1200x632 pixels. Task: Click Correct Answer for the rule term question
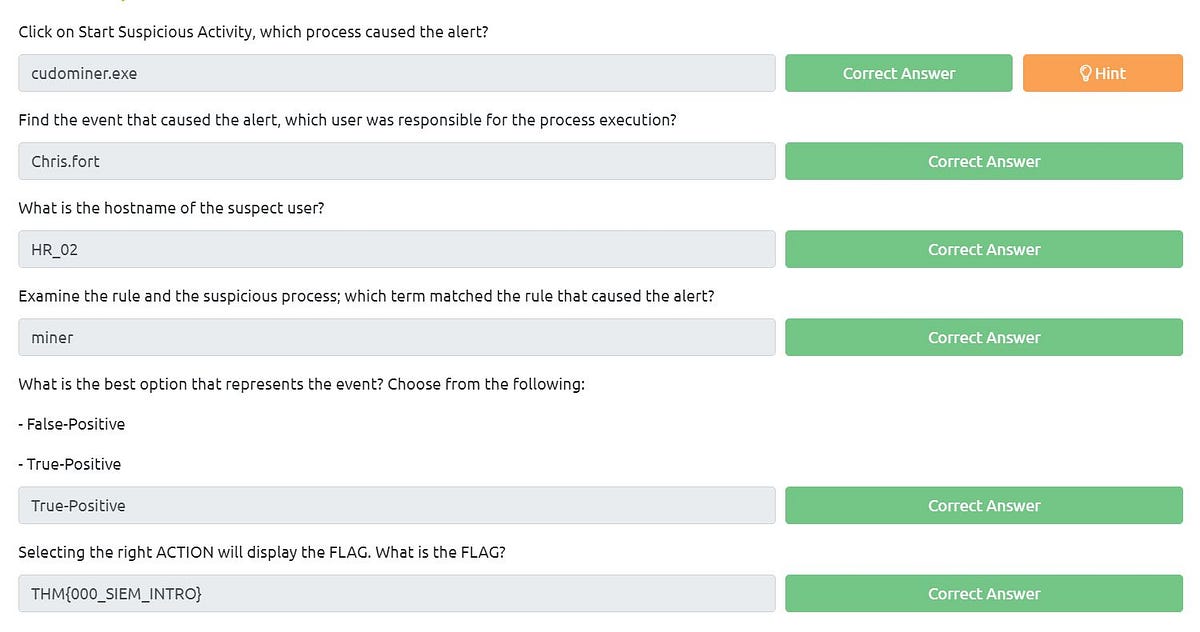(983, 337)
